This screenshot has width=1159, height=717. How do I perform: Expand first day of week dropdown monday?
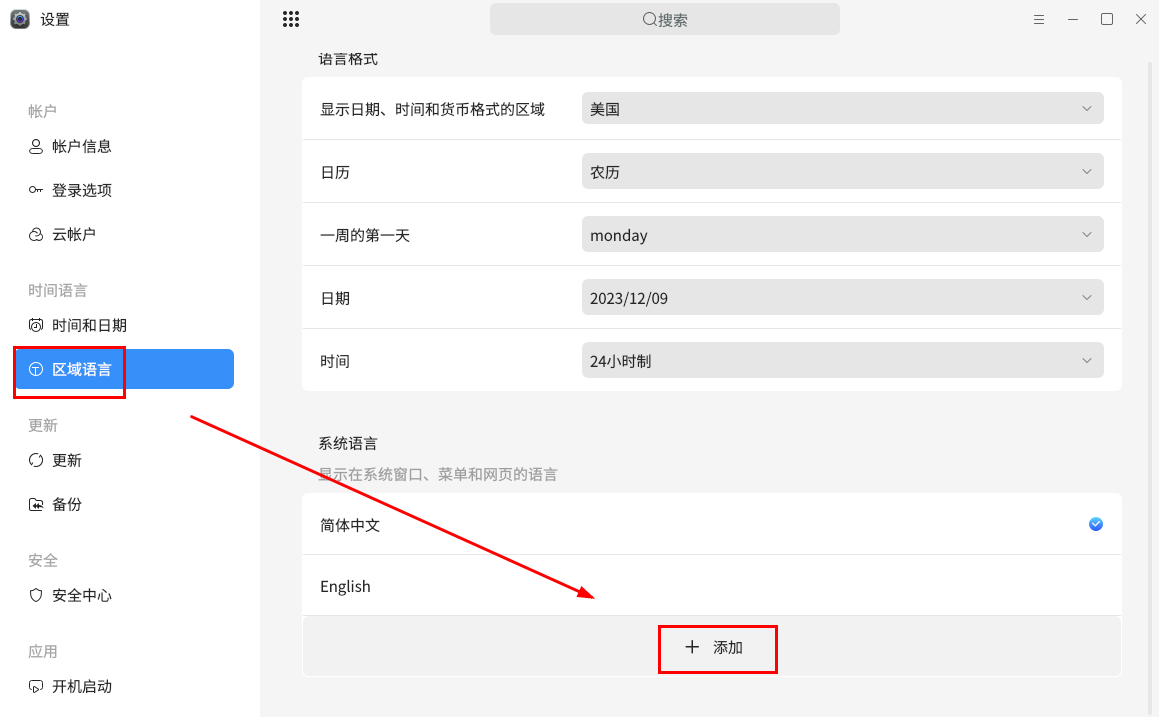point(842,235)
